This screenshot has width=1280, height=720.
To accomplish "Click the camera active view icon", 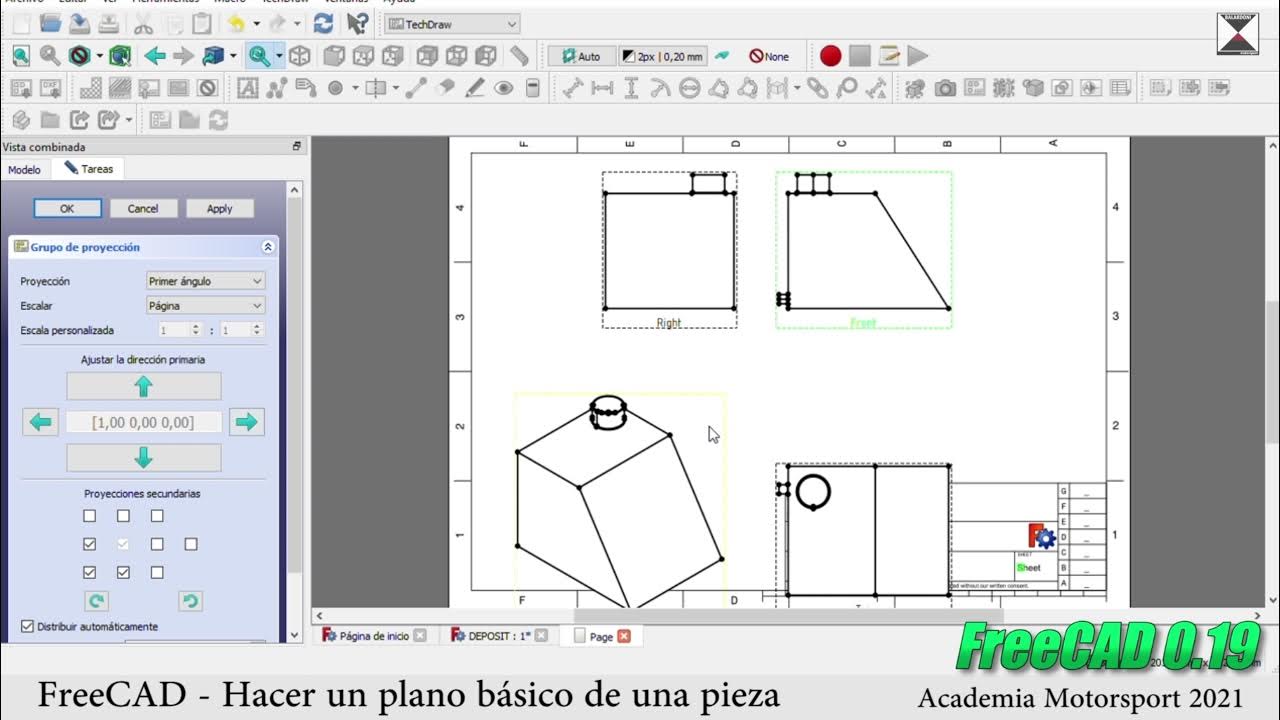I will [x=945, y=88].
